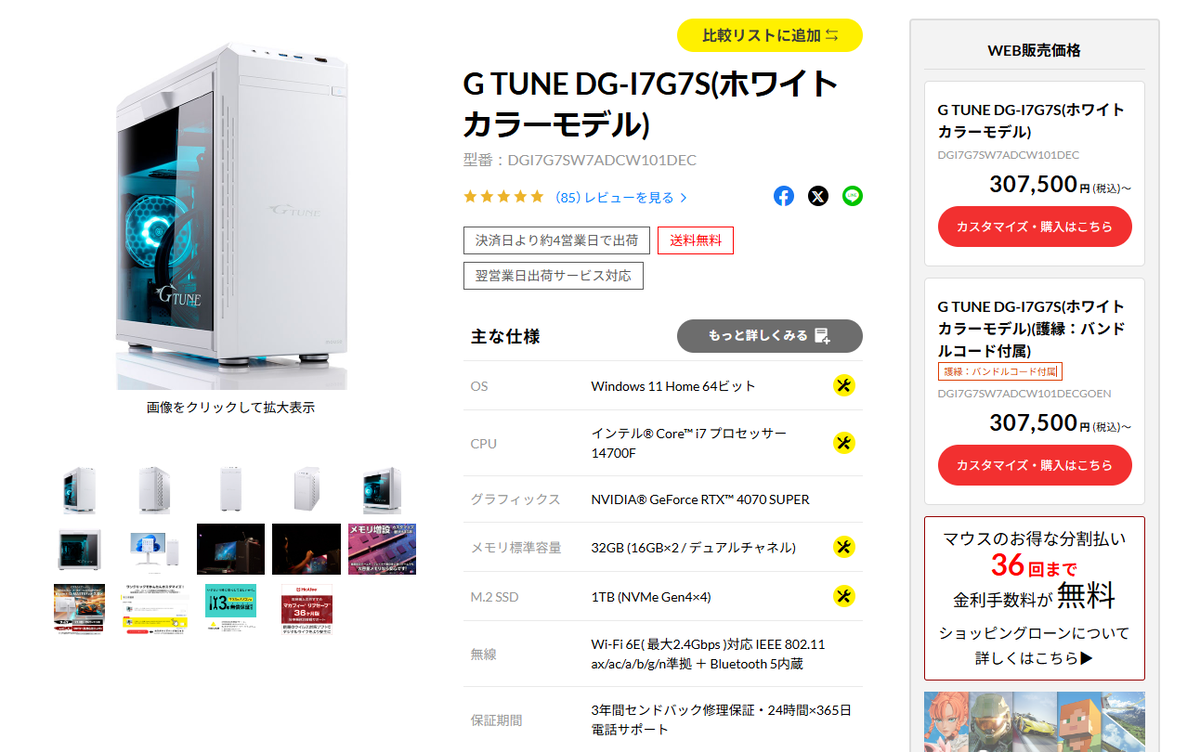Share product on Facebook icon
The image size is (1200, 752).
784,196
